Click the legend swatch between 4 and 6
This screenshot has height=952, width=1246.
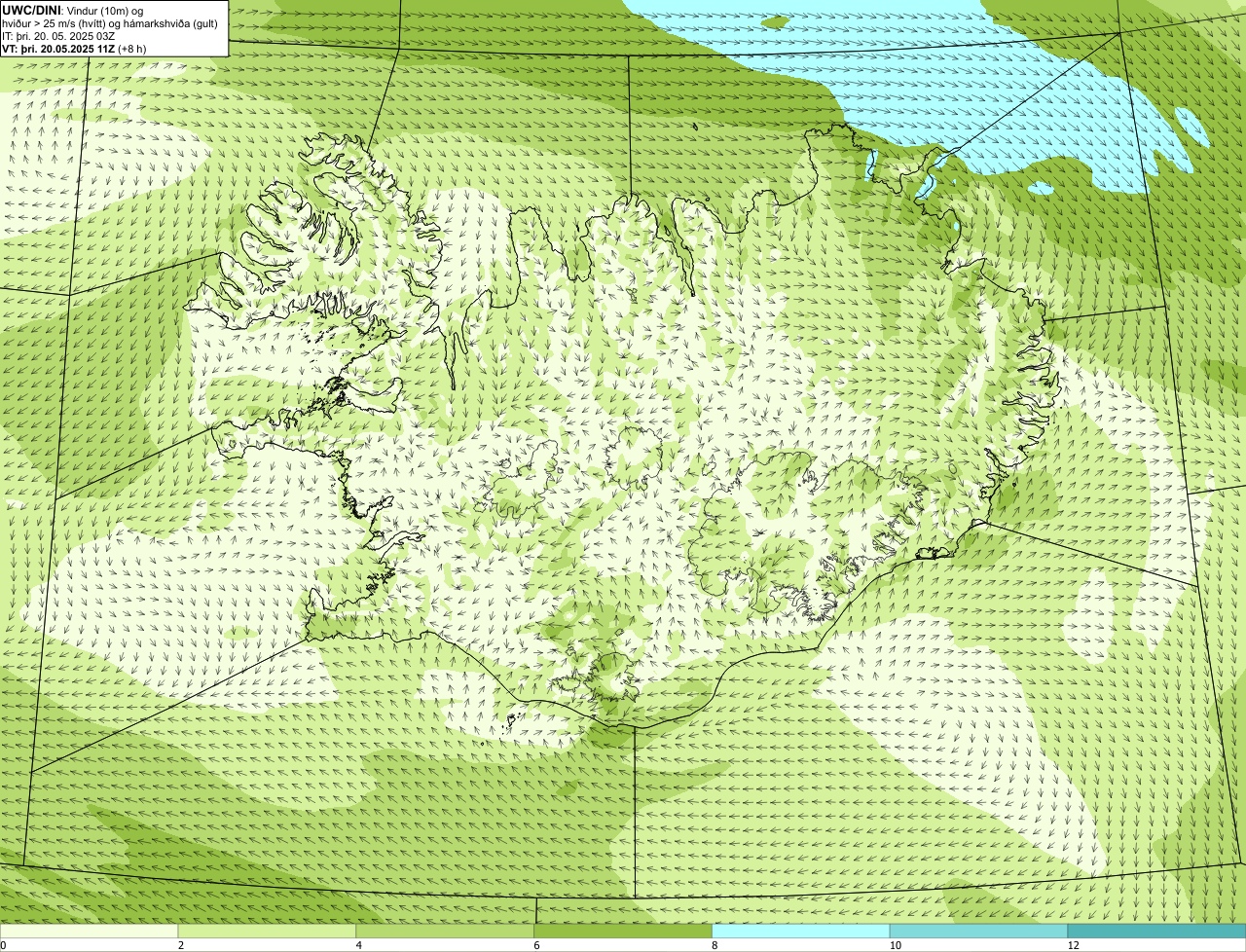point(445,932)
